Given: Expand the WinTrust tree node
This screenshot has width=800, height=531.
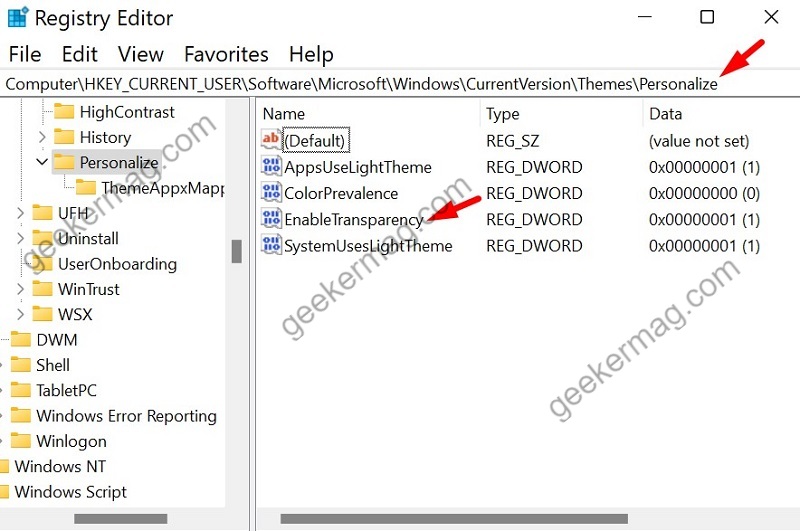Looking at the screenshot, I should [20, 289].
